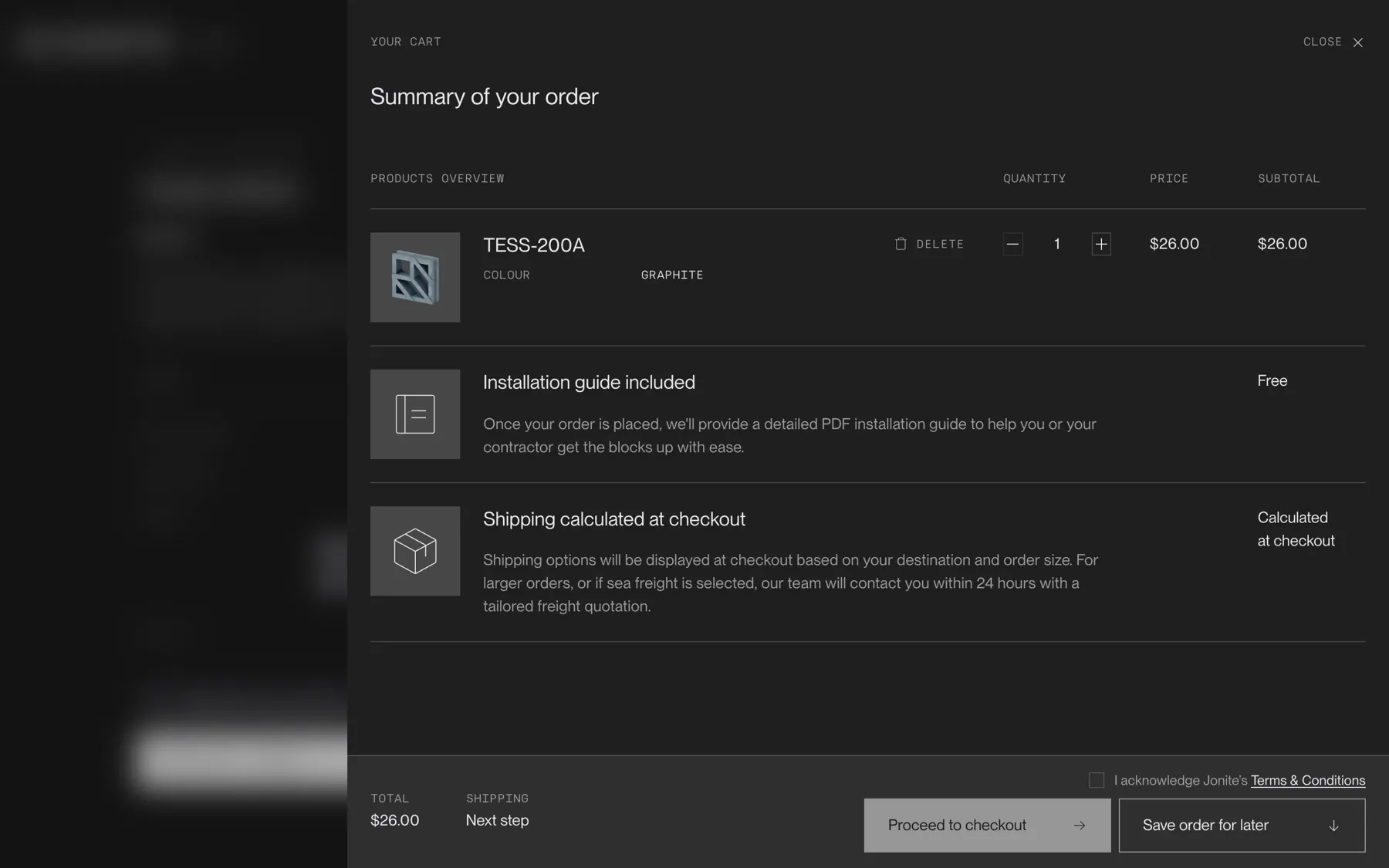Click the $26.00 subtotal value
1389x868 pixels.
tap(1283, 244)
